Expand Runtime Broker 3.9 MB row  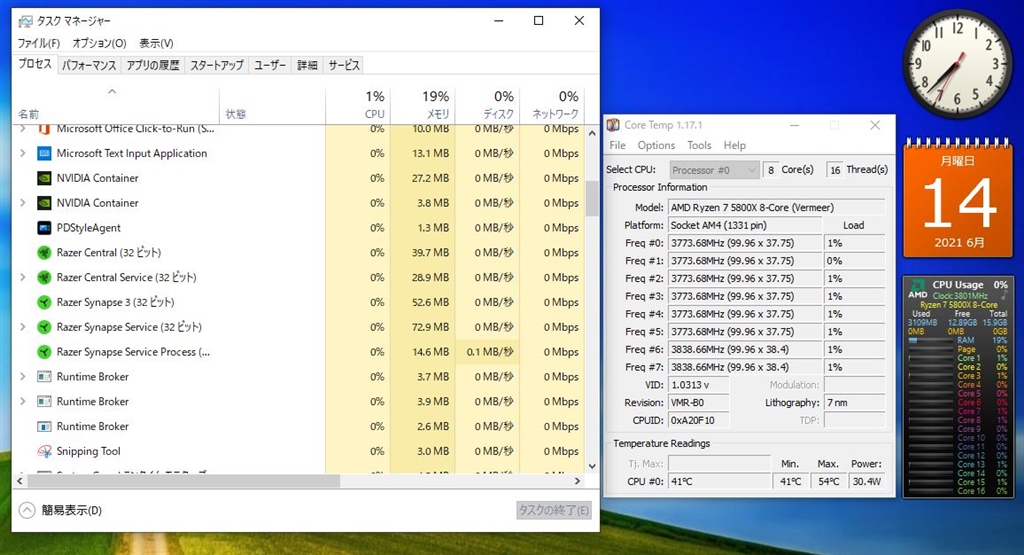click(23, 402)
